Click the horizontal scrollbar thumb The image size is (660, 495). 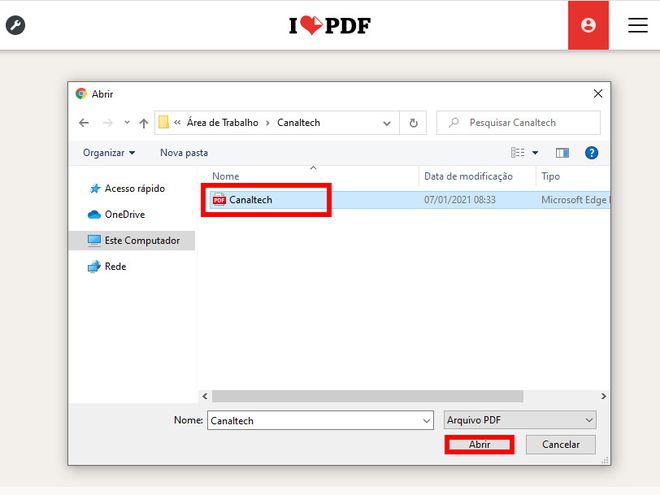click(x=367, y=396)
